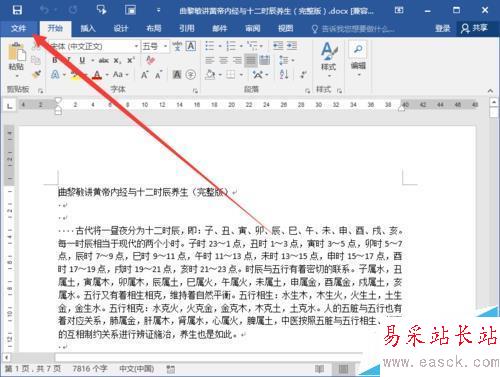This screenshot has height=377, width=500.
Task: Open the font color dropdown arrow
Action: coord(107,75)
